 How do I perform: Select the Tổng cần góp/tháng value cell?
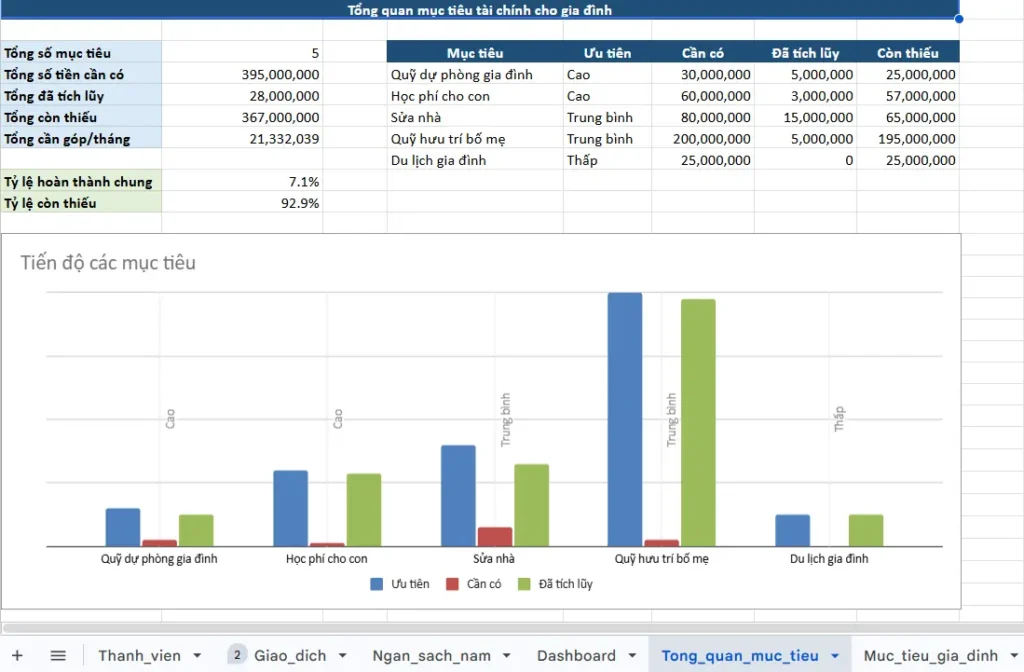[241, 139]
